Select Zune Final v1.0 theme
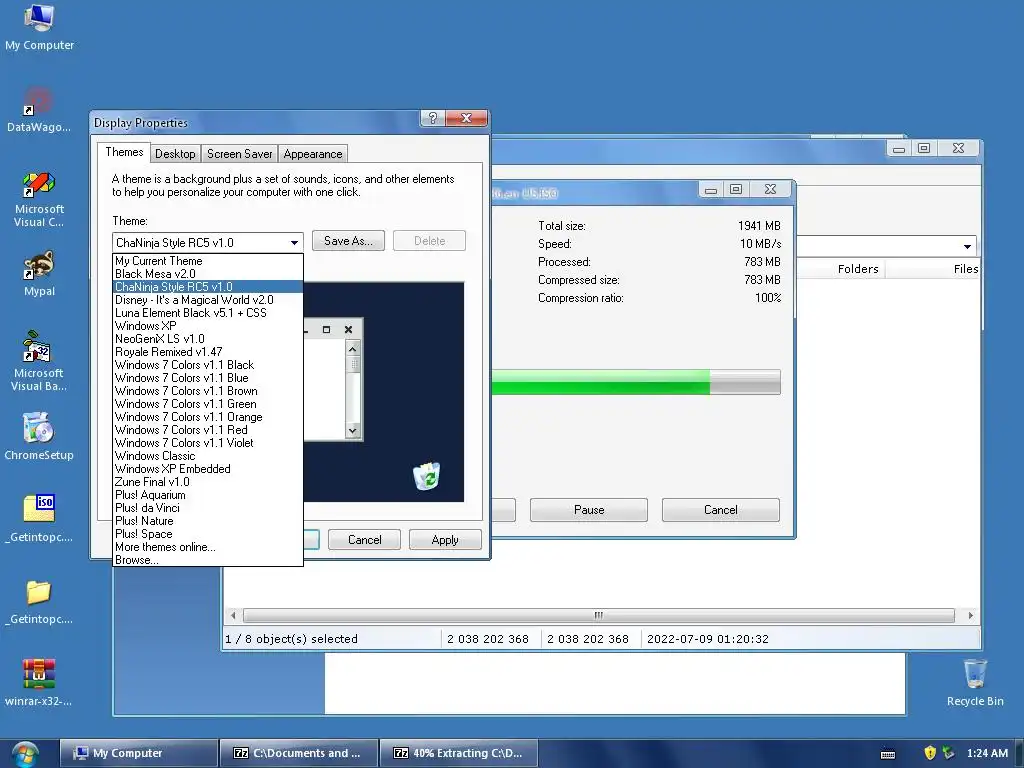This screenshot has height=768, width=1024. (208, 482)
